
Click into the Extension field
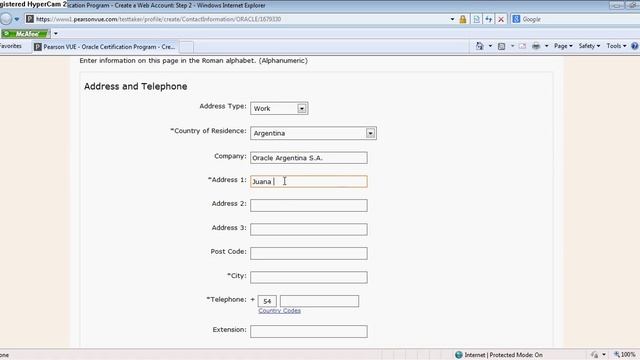(309, 331)
